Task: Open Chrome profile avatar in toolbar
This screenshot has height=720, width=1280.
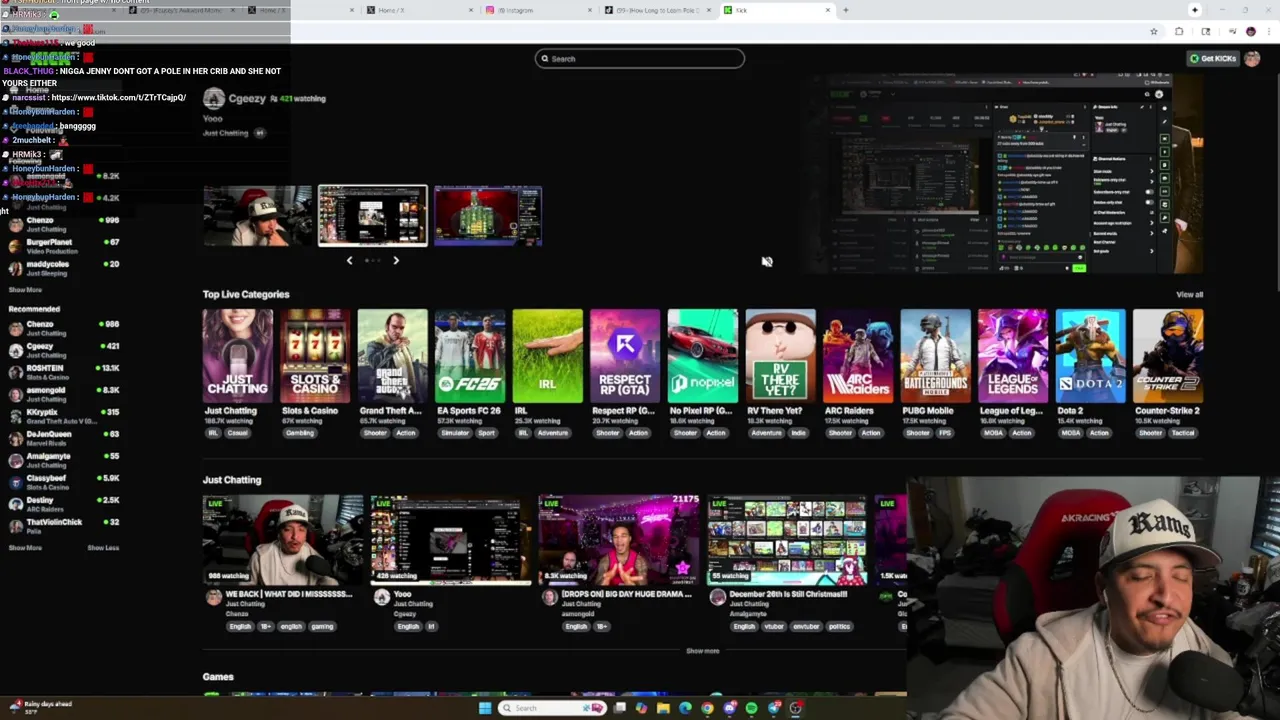Action: [1250, 31]
